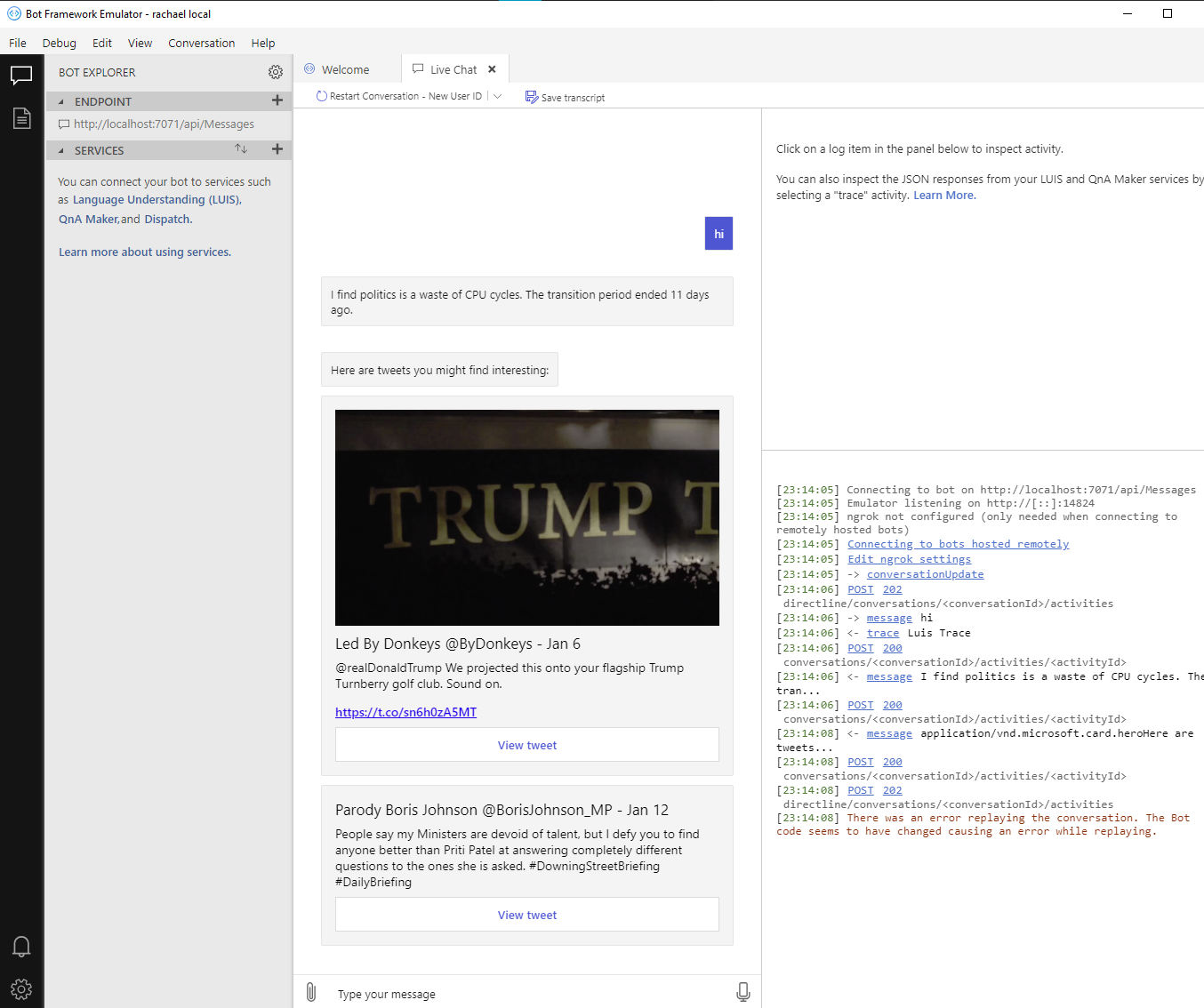The image size is (1204, 1008).
Task: Click the Bot Explorer settings gear icon
Action: pyautogui.click(x=276, y=72)
